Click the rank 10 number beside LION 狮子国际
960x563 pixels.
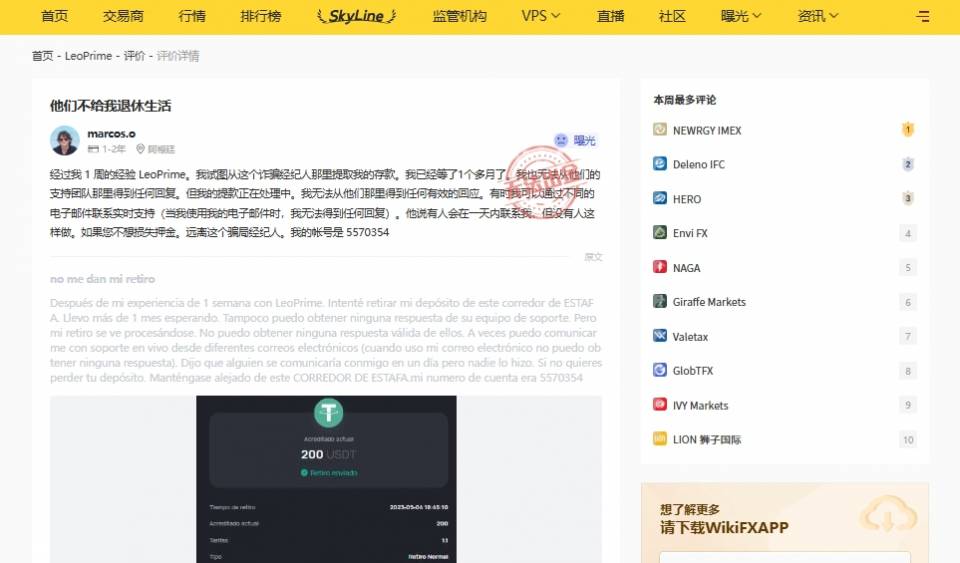[x=908, y=439]
